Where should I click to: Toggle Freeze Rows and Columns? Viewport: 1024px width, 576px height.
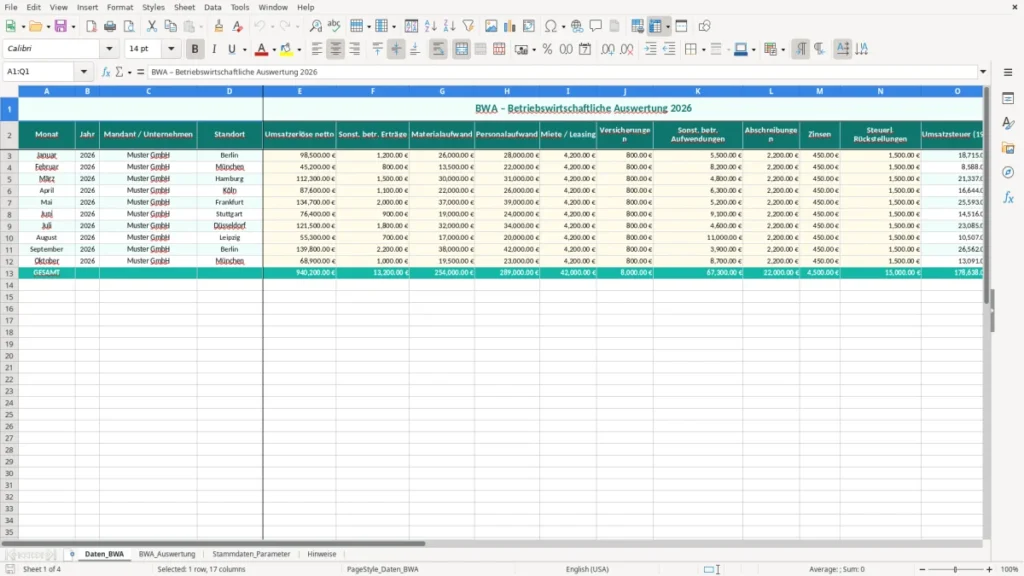pos(656,26)
